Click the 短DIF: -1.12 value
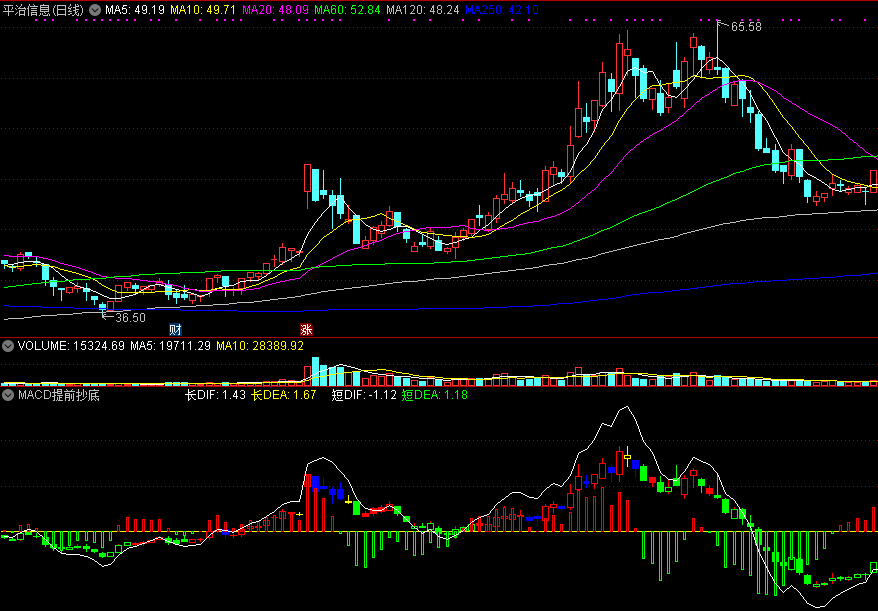This screenshot has width=878, height=611. pyautogui.click(x=364, y=395)
